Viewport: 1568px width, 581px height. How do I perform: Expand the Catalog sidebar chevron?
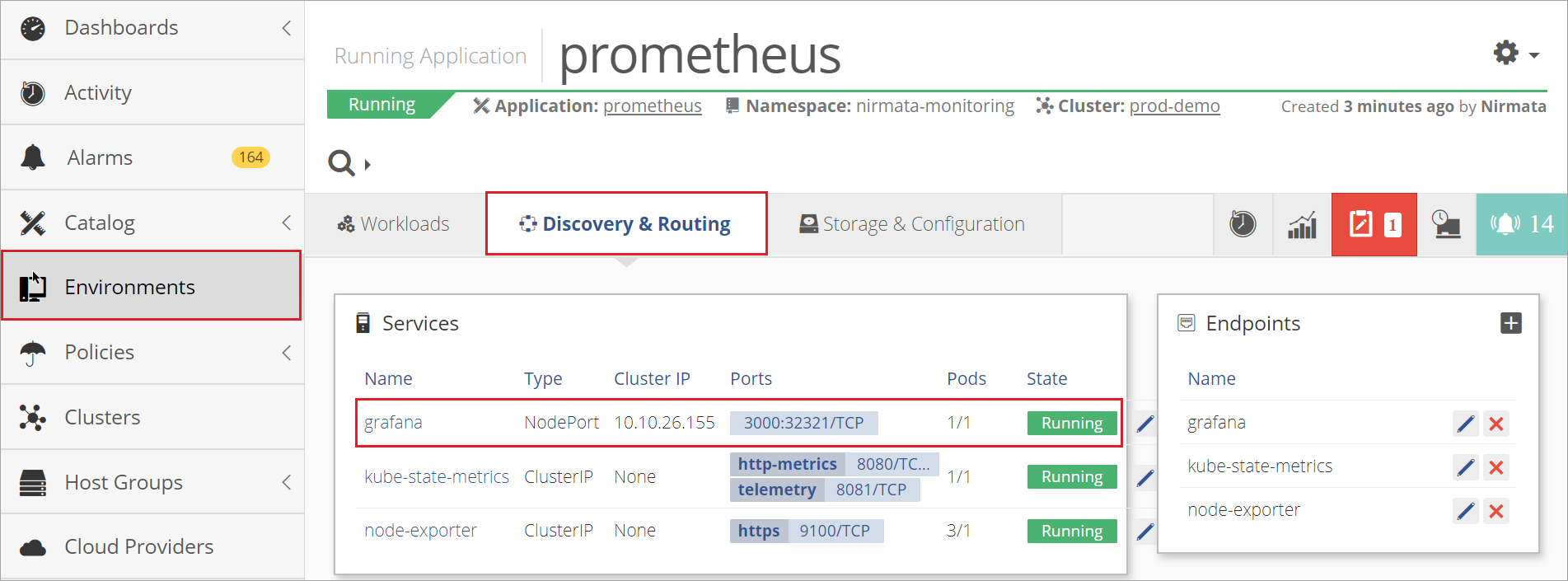coord(286,223)
